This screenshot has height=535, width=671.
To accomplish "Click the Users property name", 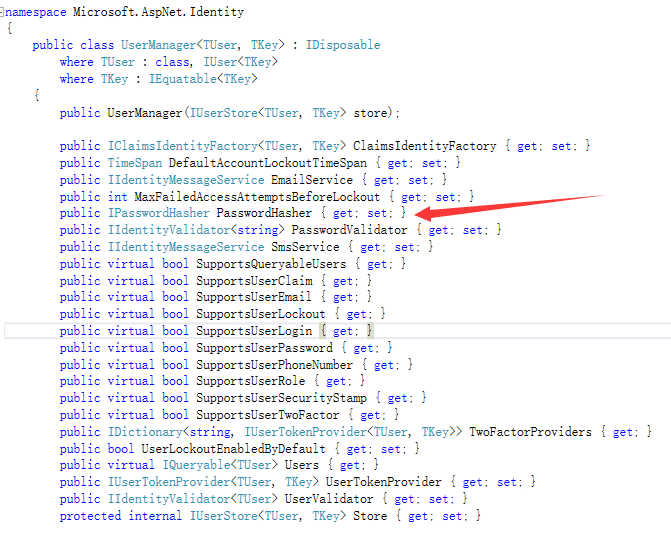I will (x=302, y=465).
